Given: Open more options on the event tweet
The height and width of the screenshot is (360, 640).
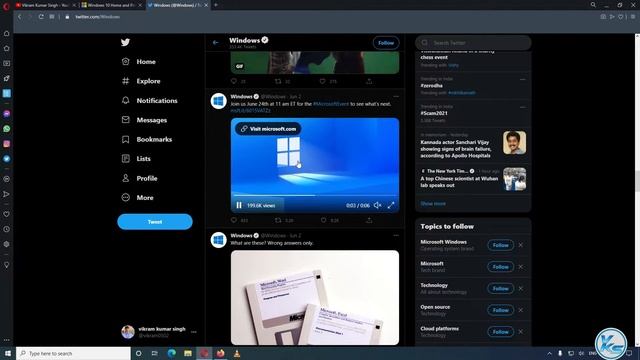Looking at the screenshot, I should pyautogui.click(x=396, y=97).
